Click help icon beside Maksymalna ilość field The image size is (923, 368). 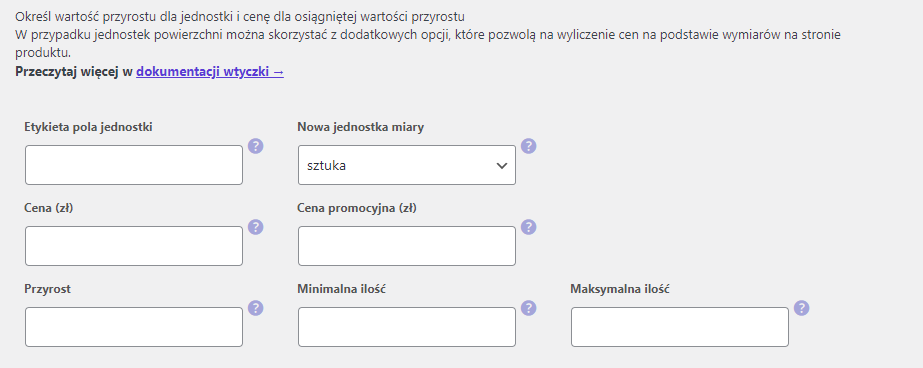802,308
